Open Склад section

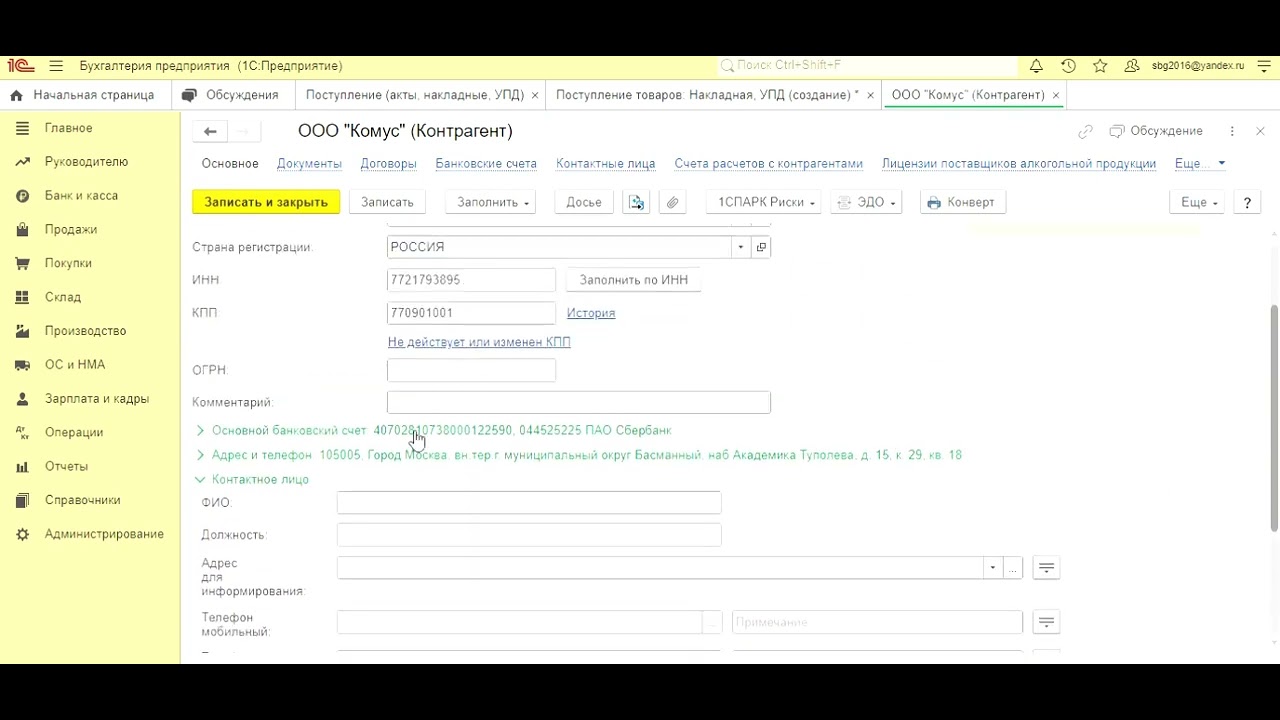[62, 297]
